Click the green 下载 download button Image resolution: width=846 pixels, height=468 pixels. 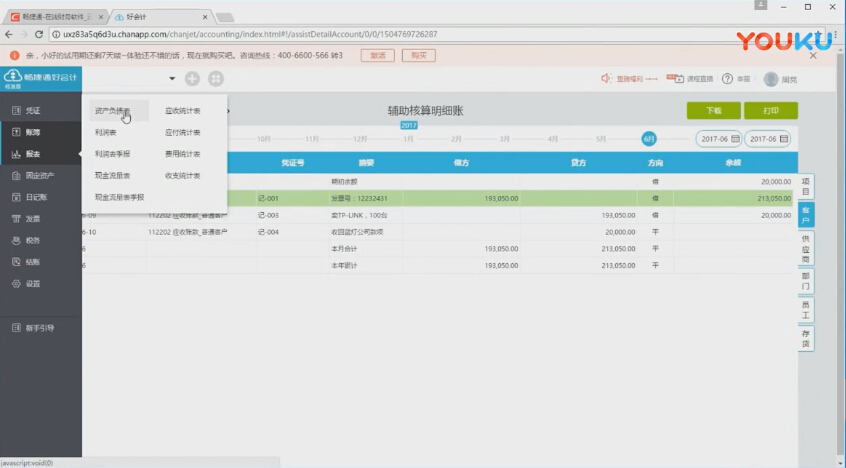tap(713, 111)
